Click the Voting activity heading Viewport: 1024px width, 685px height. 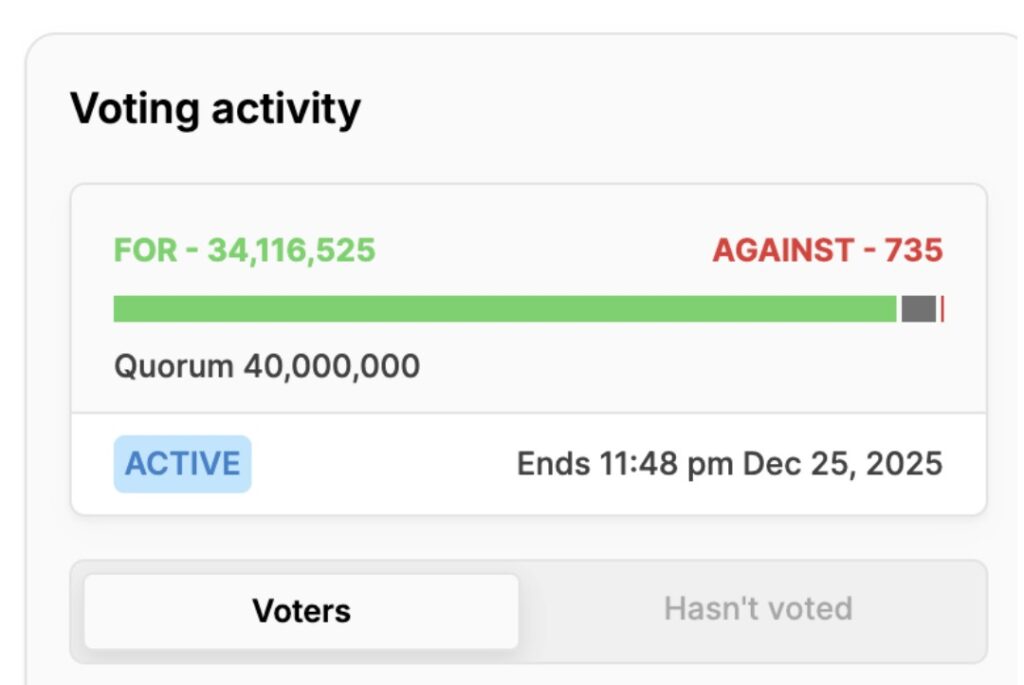point(215,108)
